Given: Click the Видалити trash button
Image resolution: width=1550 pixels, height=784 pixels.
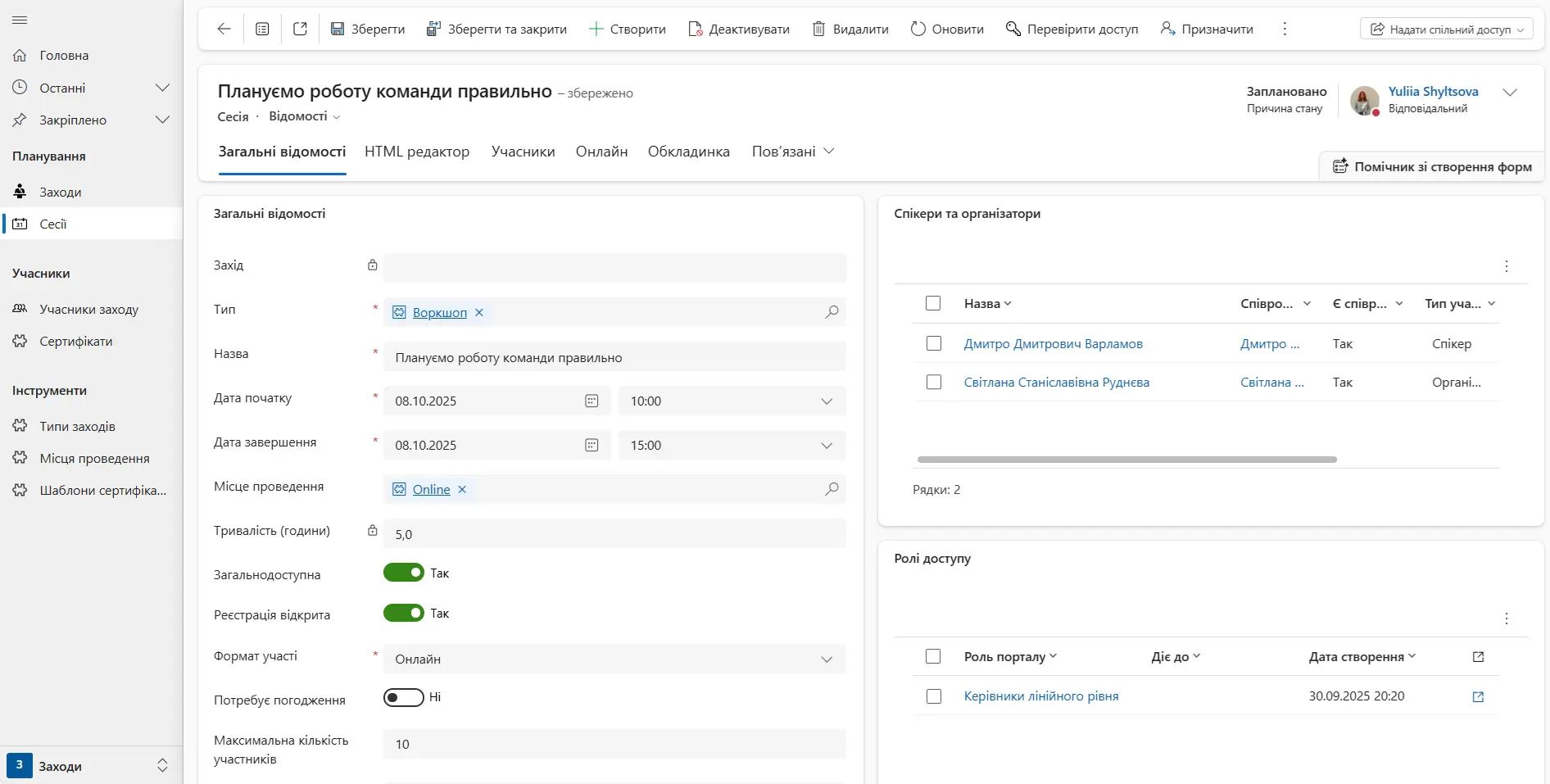Looking at the screenshot, I should tap(850, 29).
